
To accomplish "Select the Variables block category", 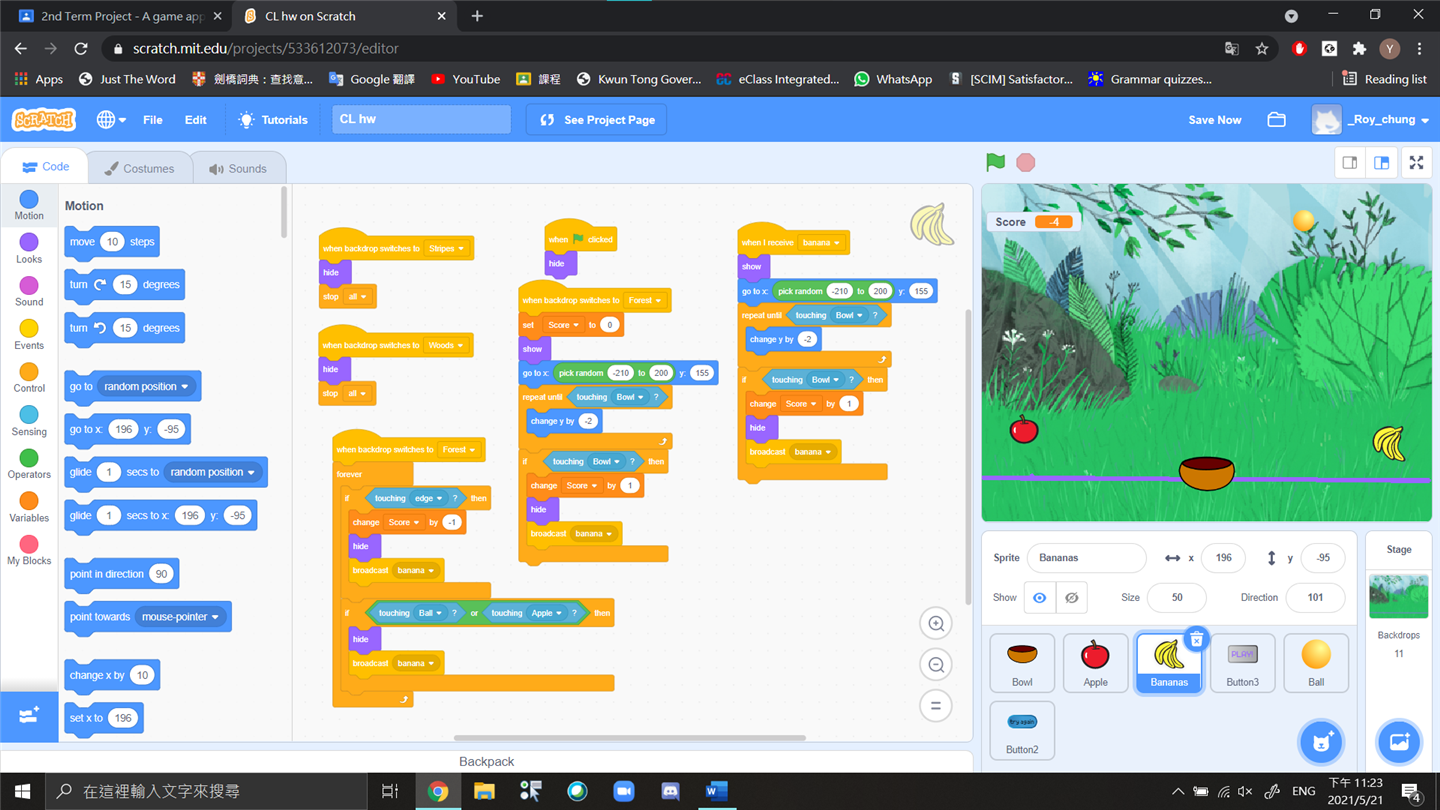I will pos(29,507).
